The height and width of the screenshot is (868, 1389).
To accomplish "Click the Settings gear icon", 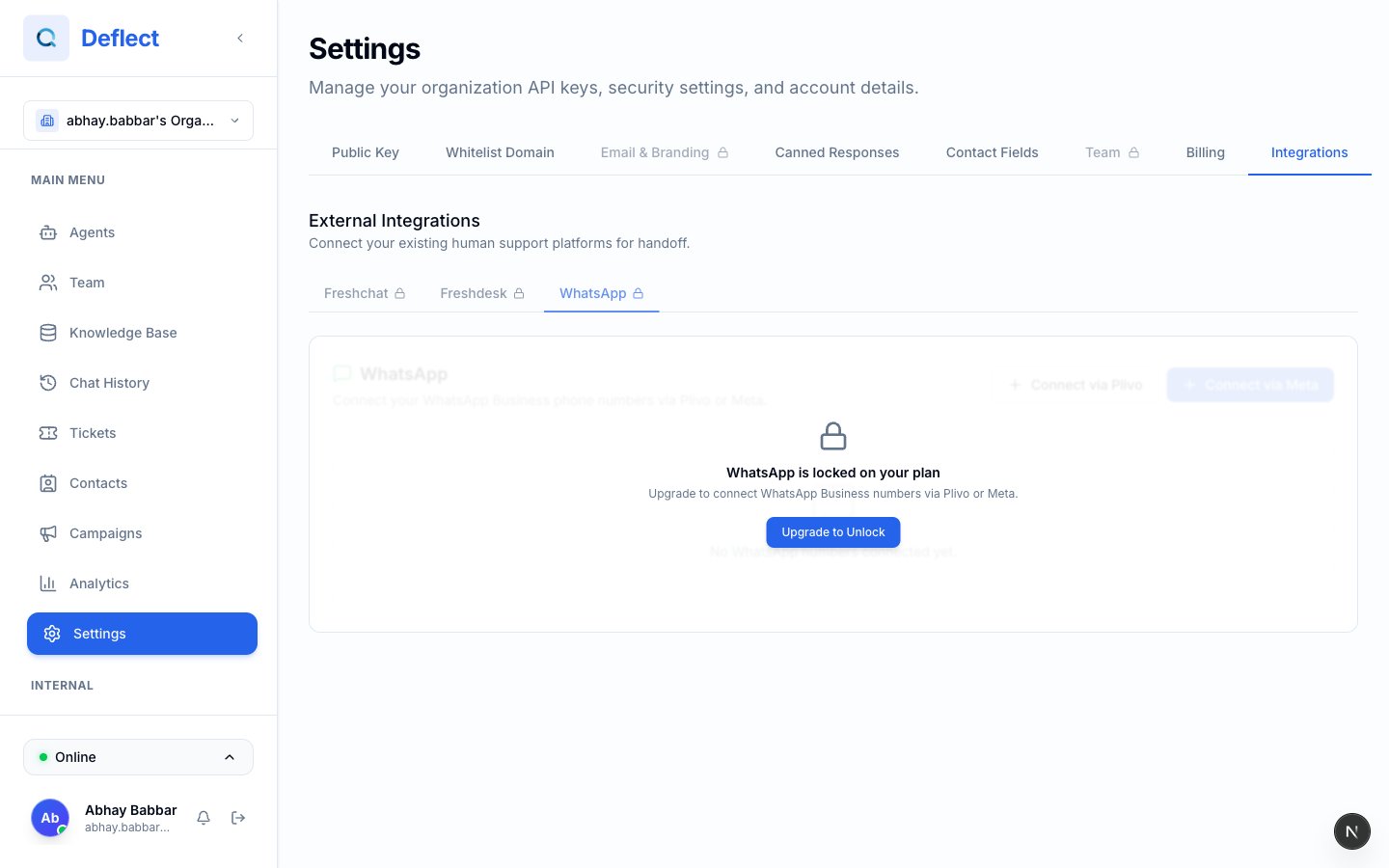I will pos(52,634).
